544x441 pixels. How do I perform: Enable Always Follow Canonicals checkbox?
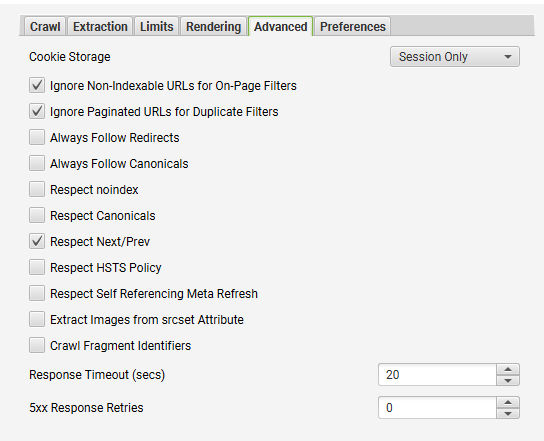coord(37,163)
